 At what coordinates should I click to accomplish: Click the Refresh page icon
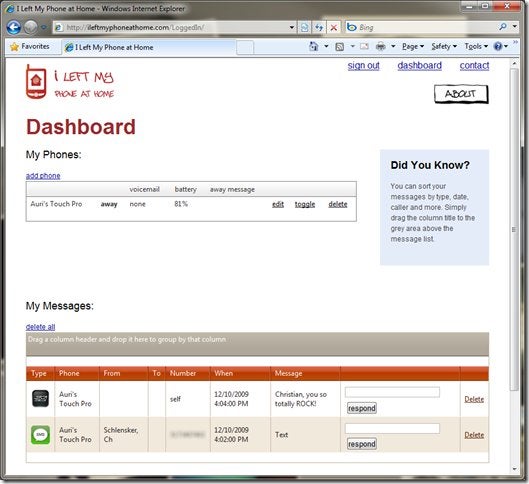point(319,27)
